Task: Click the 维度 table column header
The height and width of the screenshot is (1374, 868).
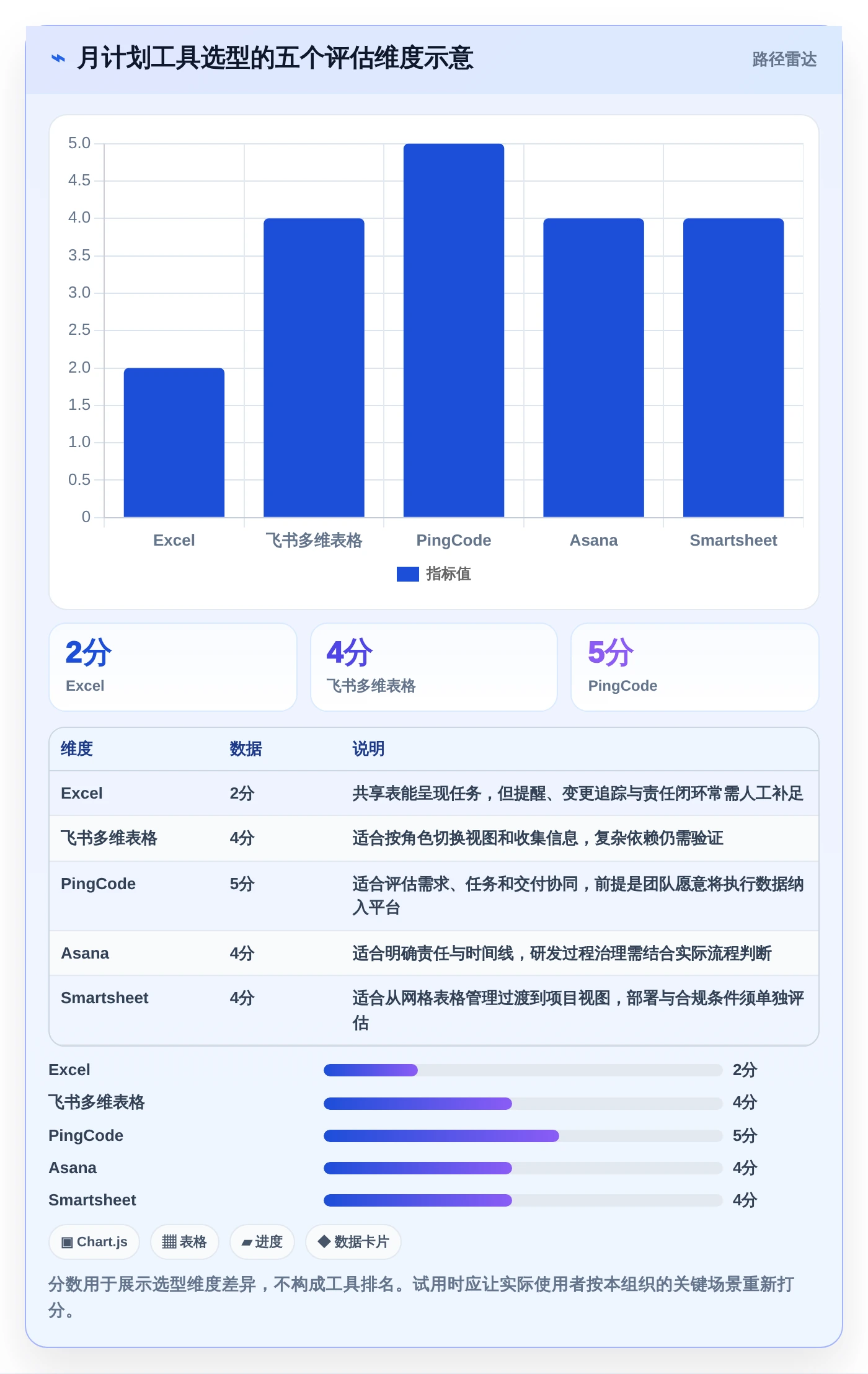Action: pos(77,749)
